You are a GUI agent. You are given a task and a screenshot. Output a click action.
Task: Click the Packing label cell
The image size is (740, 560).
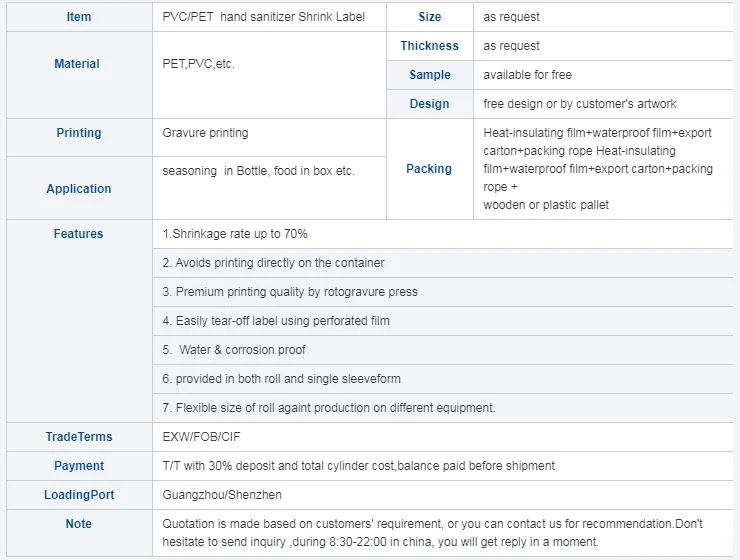coord(429,169)
